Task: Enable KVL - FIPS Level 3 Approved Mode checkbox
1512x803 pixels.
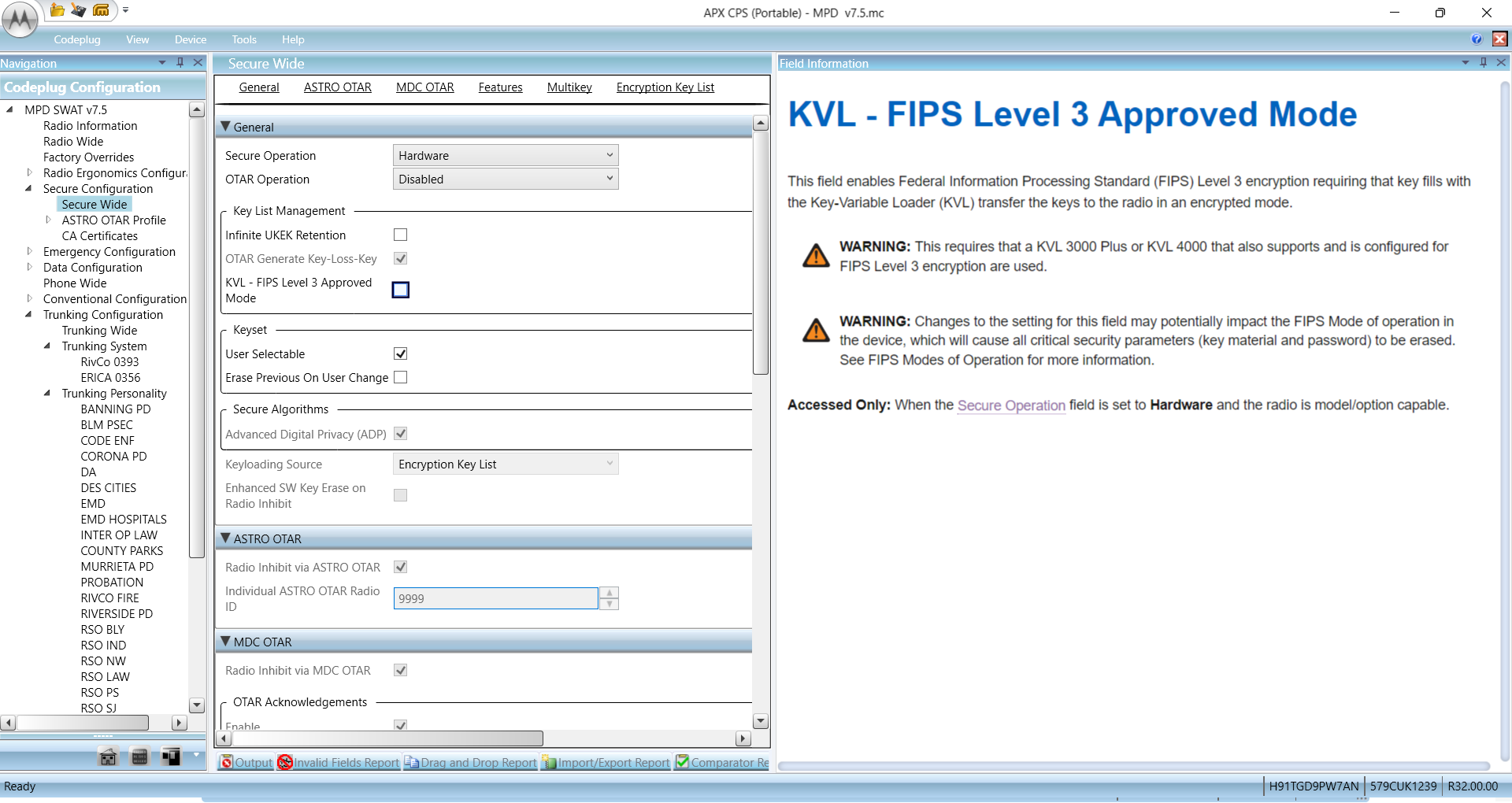Action: click(x=400, y=290)
